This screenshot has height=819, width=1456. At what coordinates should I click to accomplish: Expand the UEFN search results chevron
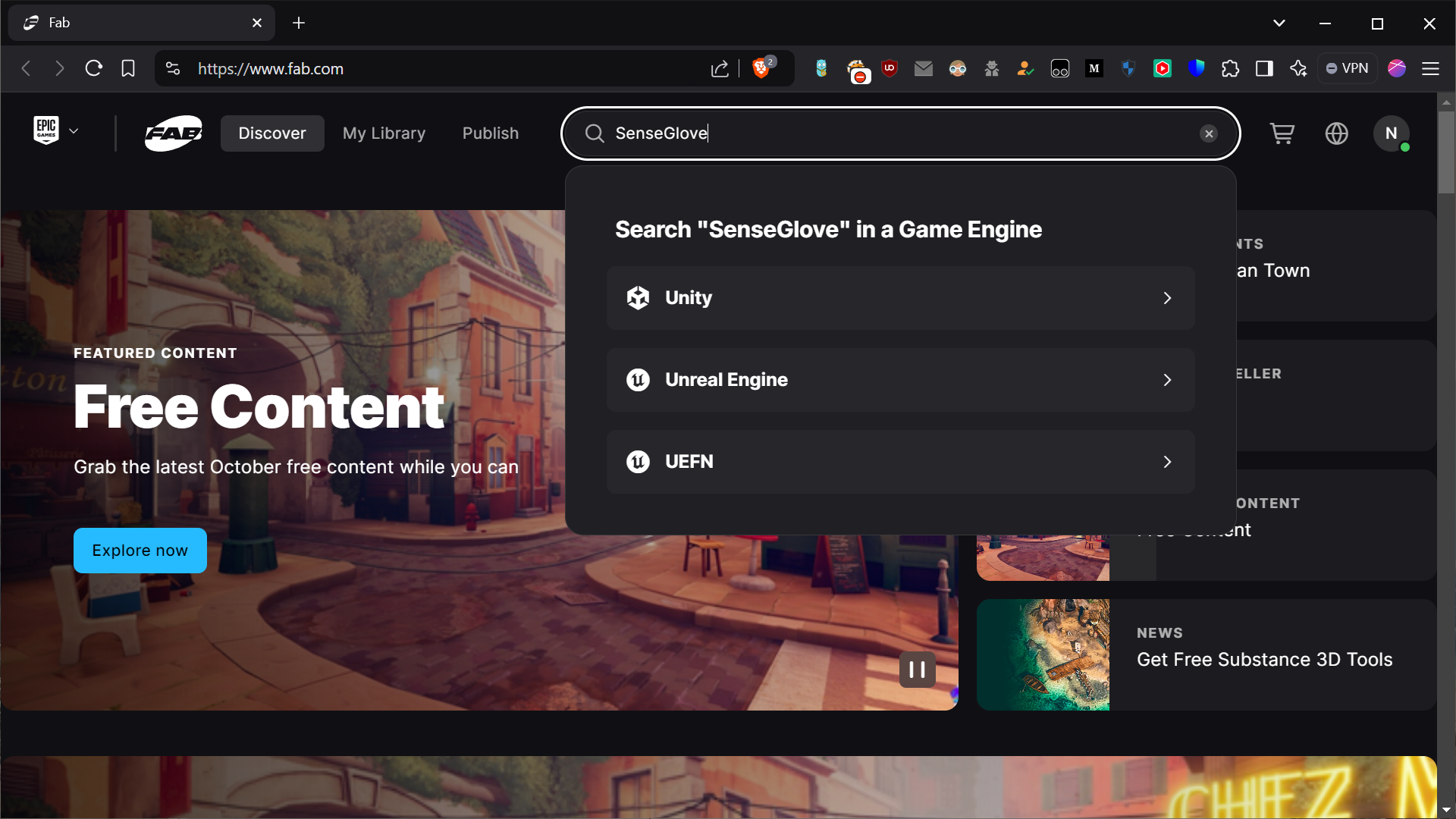pyautogui.click(x=1168, y=462)
